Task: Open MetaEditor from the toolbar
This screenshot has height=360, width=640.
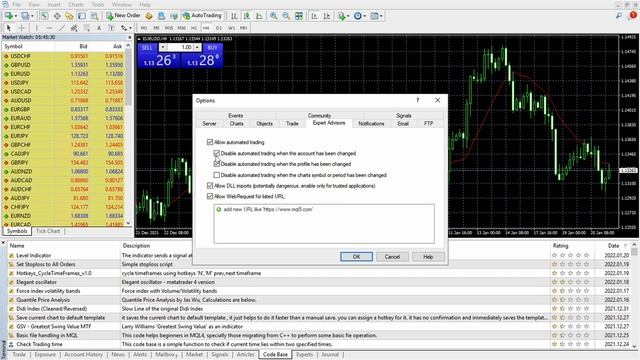Action: (x=149, y=16)
